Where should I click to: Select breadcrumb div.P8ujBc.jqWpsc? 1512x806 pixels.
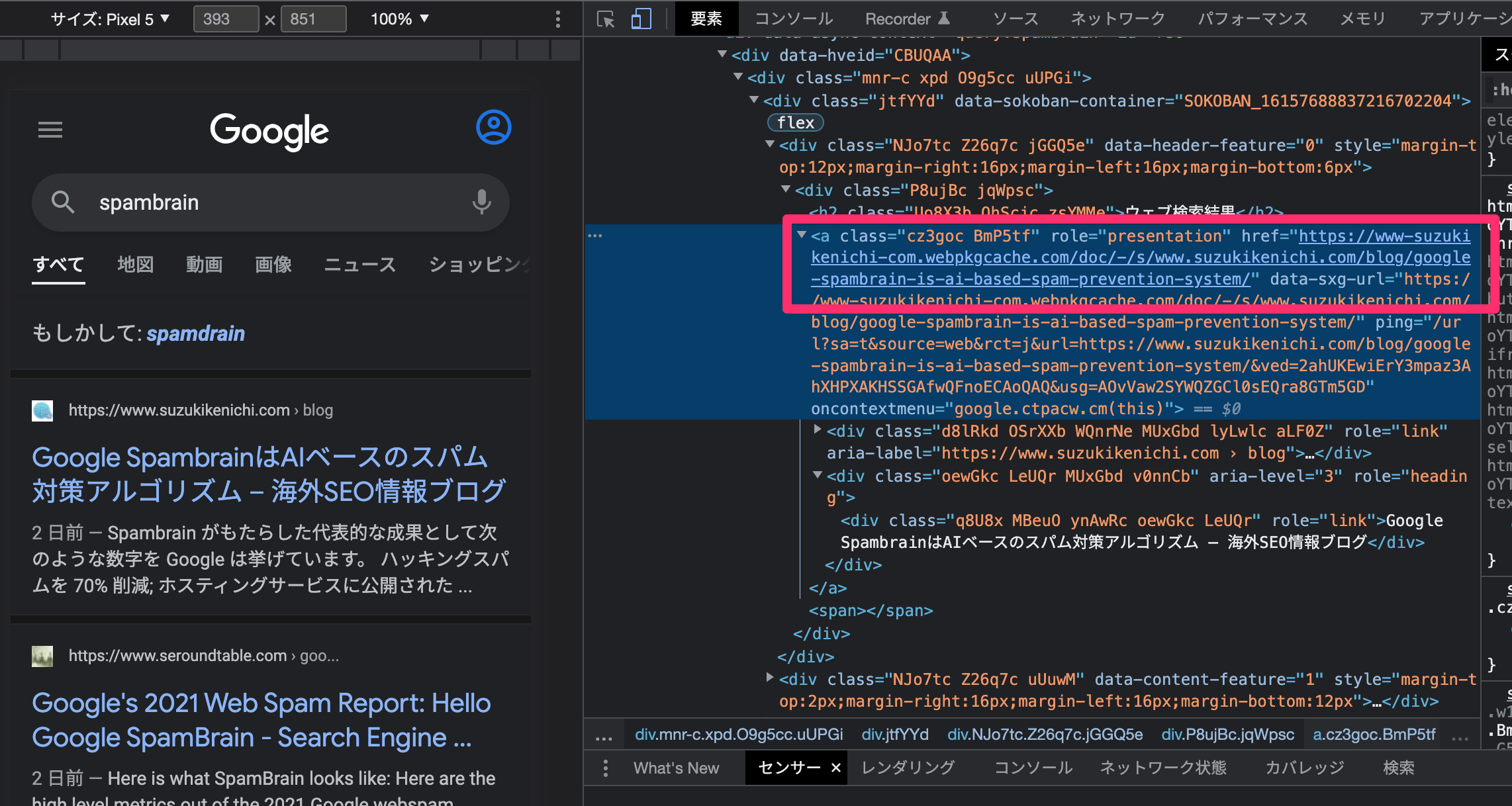1227,735
